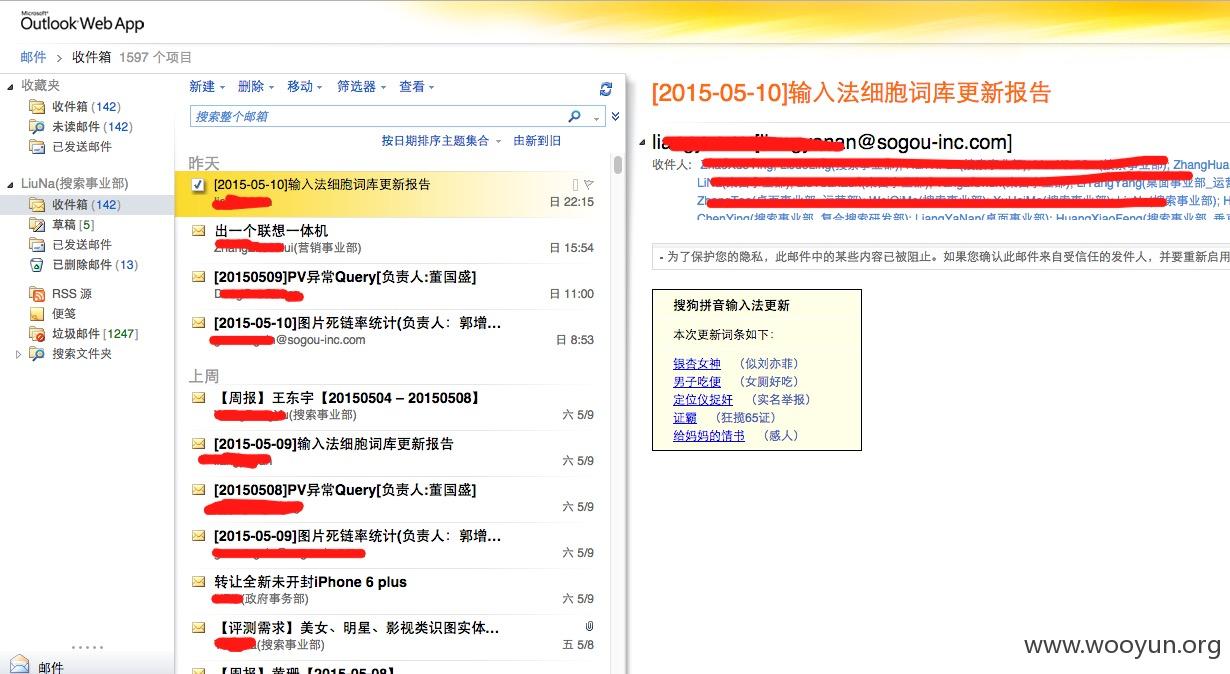Open link 证霸
This screenshot has width=1230, height=674.
click(685, 418)
